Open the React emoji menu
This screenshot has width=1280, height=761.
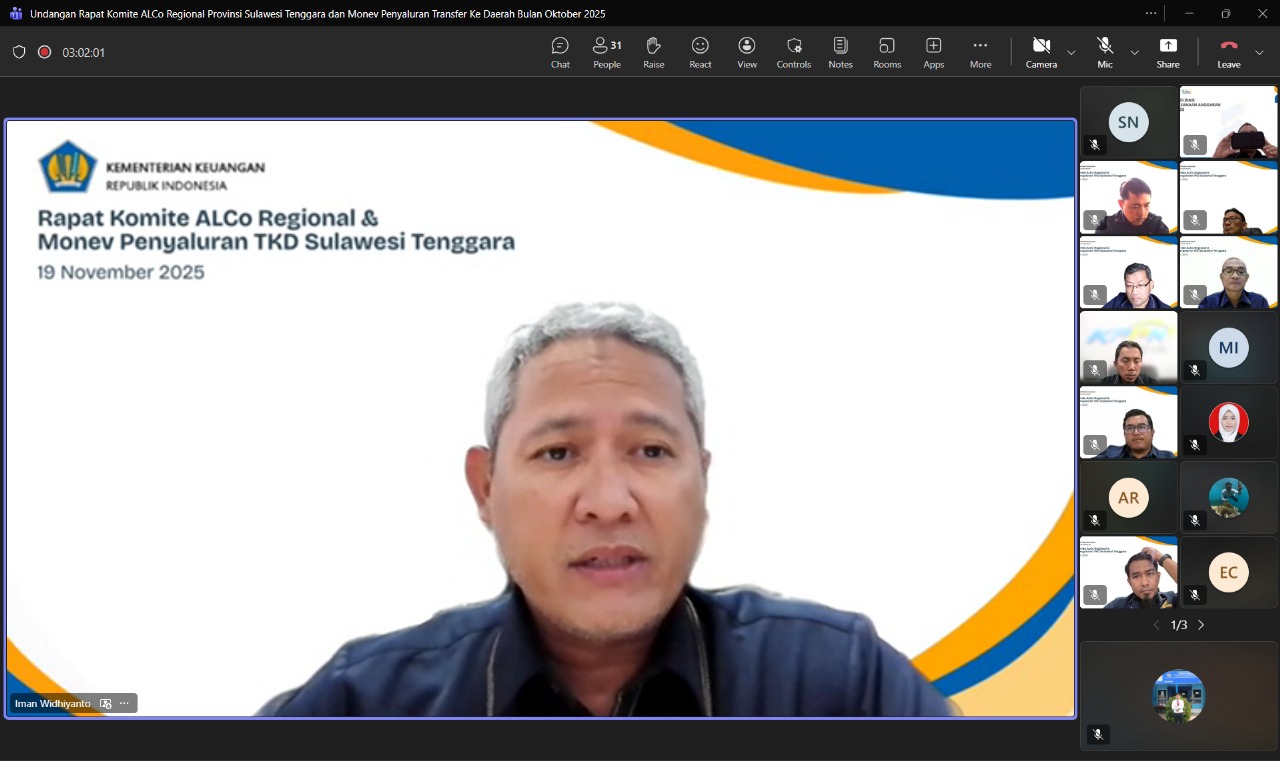coord(700,52)
